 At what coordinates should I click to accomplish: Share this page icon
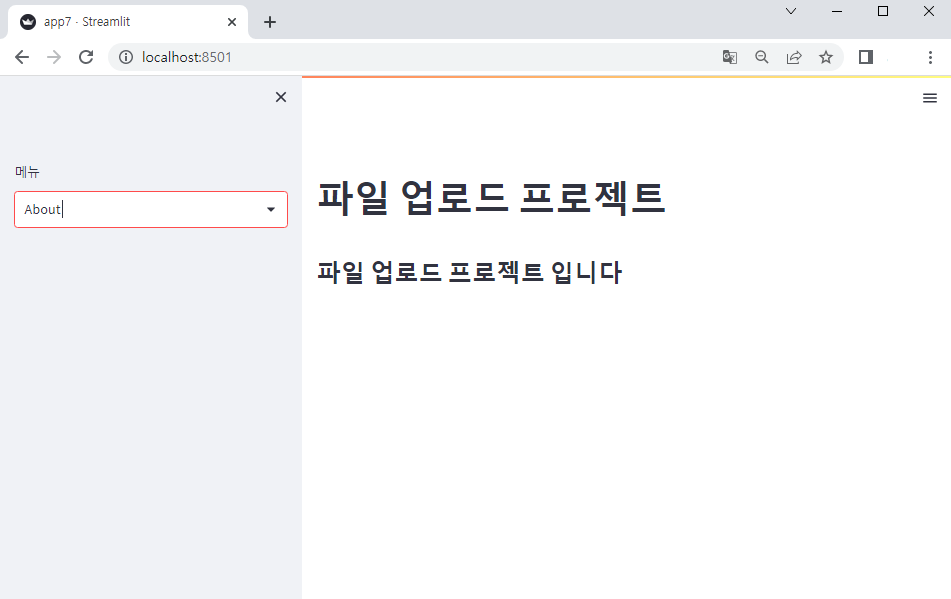click(794, 57)
